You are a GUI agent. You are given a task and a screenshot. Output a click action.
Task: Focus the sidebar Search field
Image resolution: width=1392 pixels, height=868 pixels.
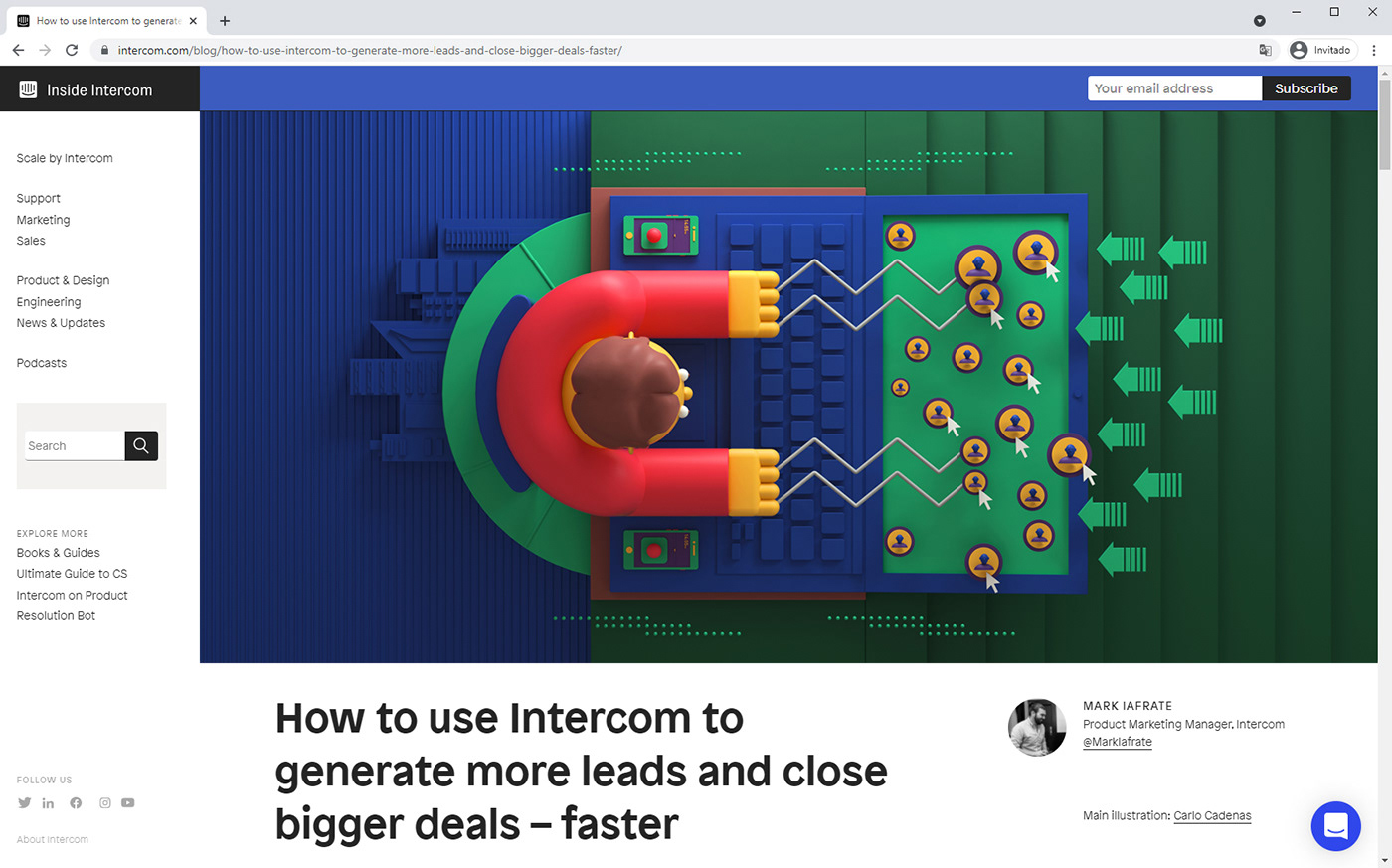point(75,445)
